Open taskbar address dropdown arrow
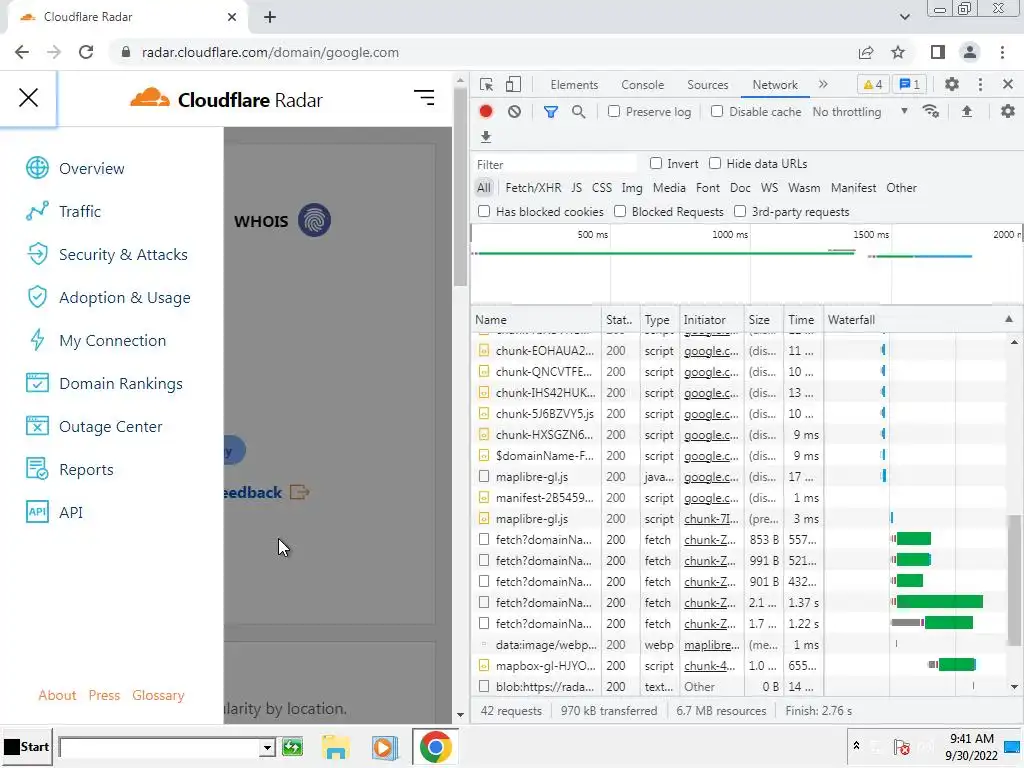This screenshot has width=1024, height=768. coord(266,748)
